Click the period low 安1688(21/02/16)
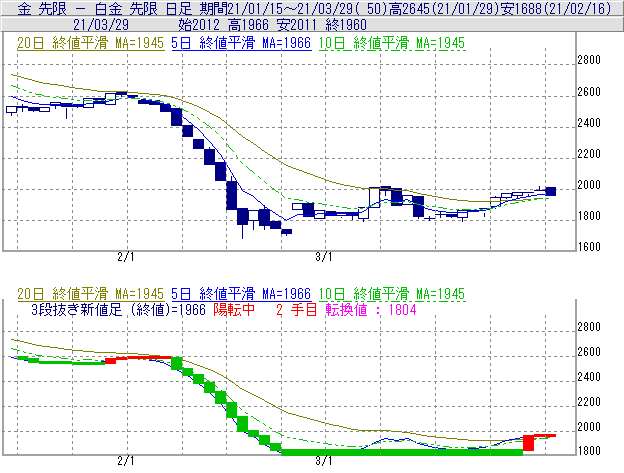Viewport: 624px width, 473px height. click(x=556, y=9)
